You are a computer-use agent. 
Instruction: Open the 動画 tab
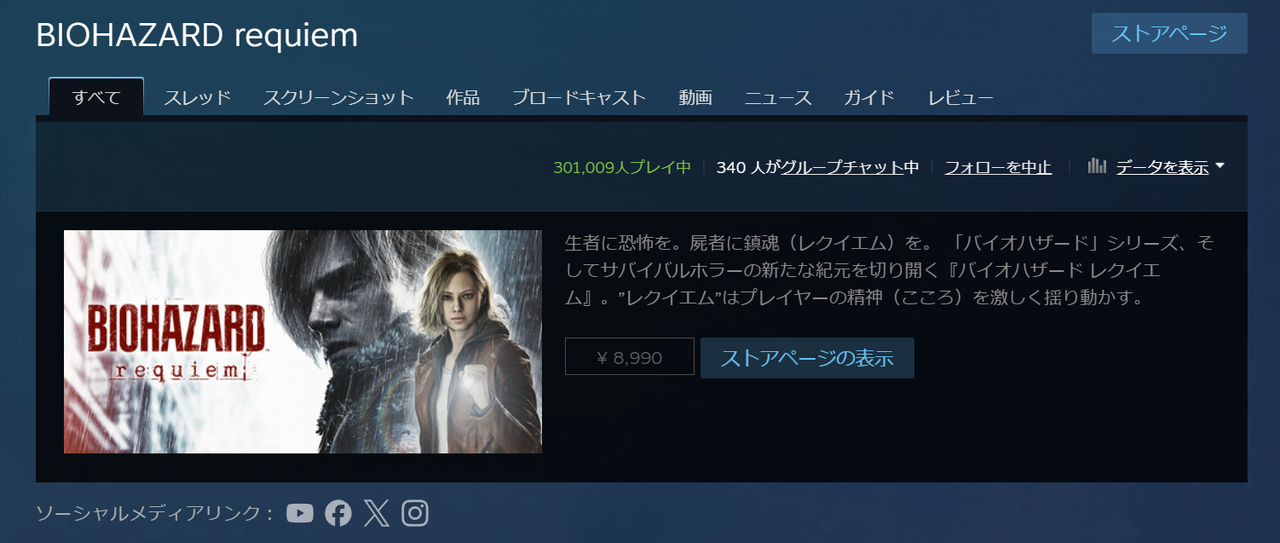point(695,97)
